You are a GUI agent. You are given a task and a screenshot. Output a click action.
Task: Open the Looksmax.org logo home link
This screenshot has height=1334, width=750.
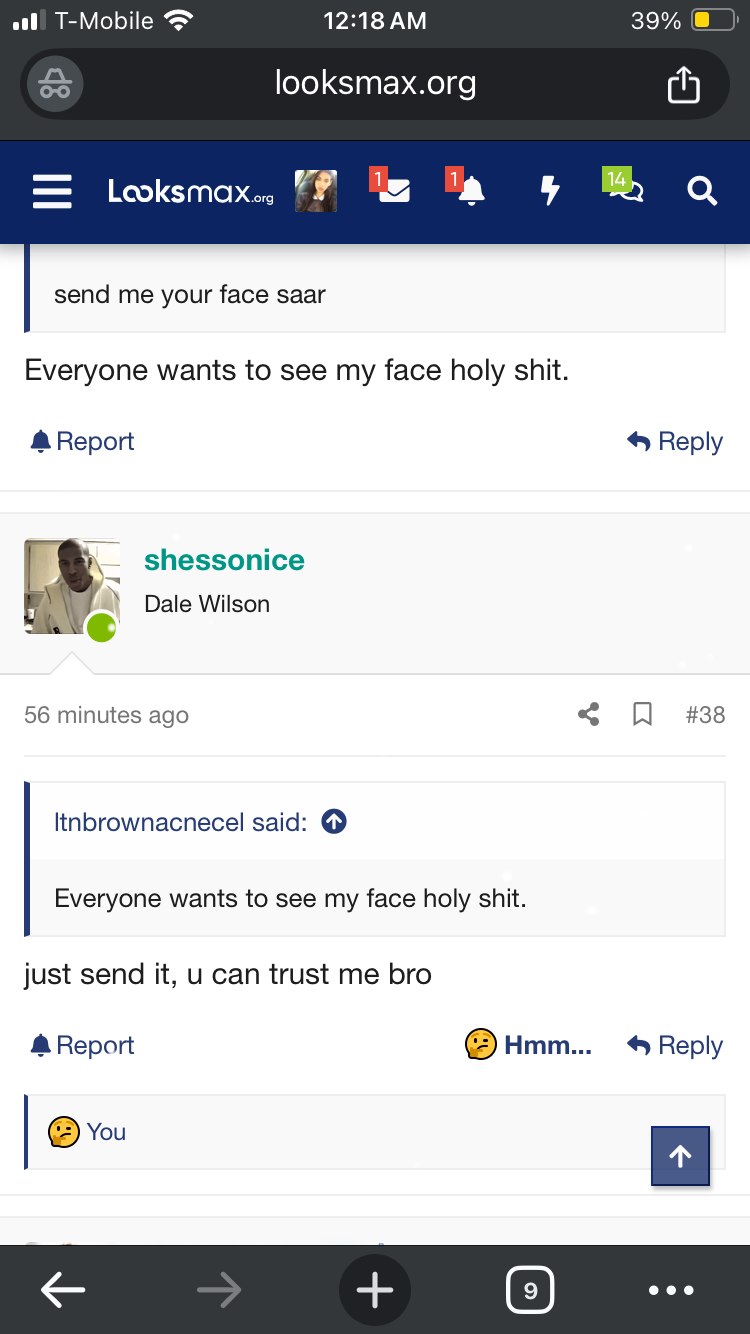pos(190,191)
